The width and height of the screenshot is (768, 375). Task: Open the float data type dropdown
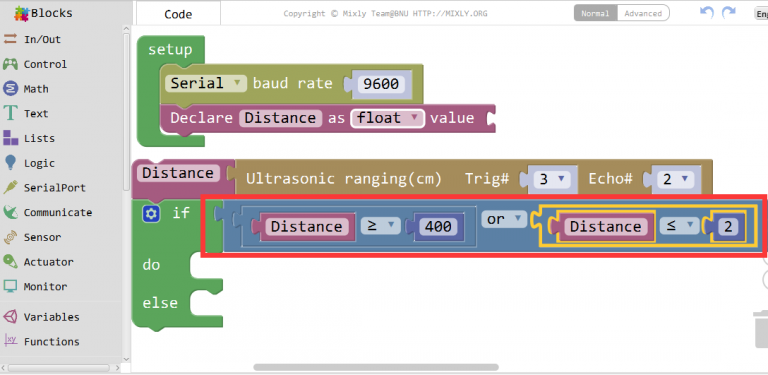point(387,118)
